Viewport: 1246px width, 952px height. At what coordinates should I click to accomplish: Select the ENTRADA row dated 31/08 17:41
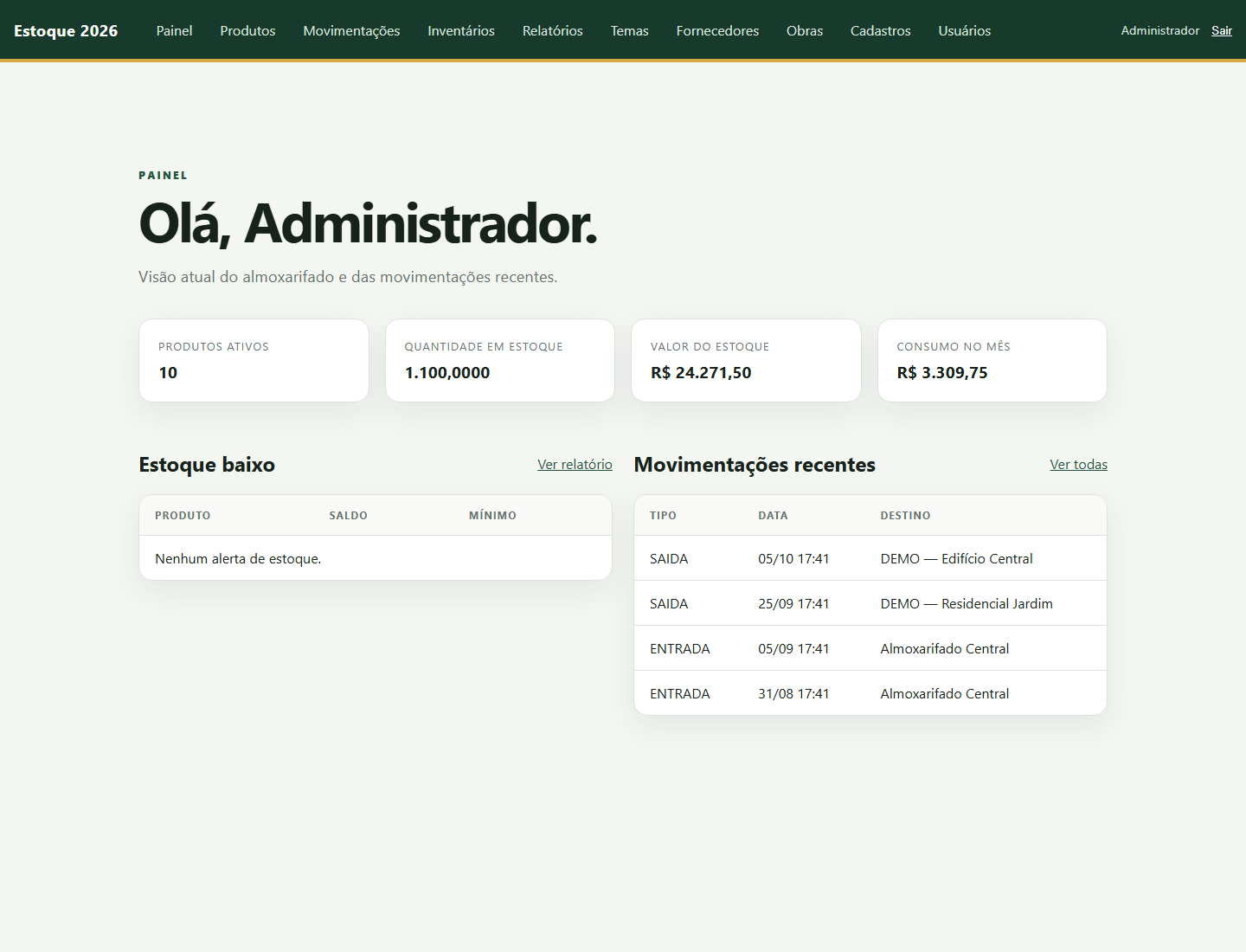click(x=870, y=693)
